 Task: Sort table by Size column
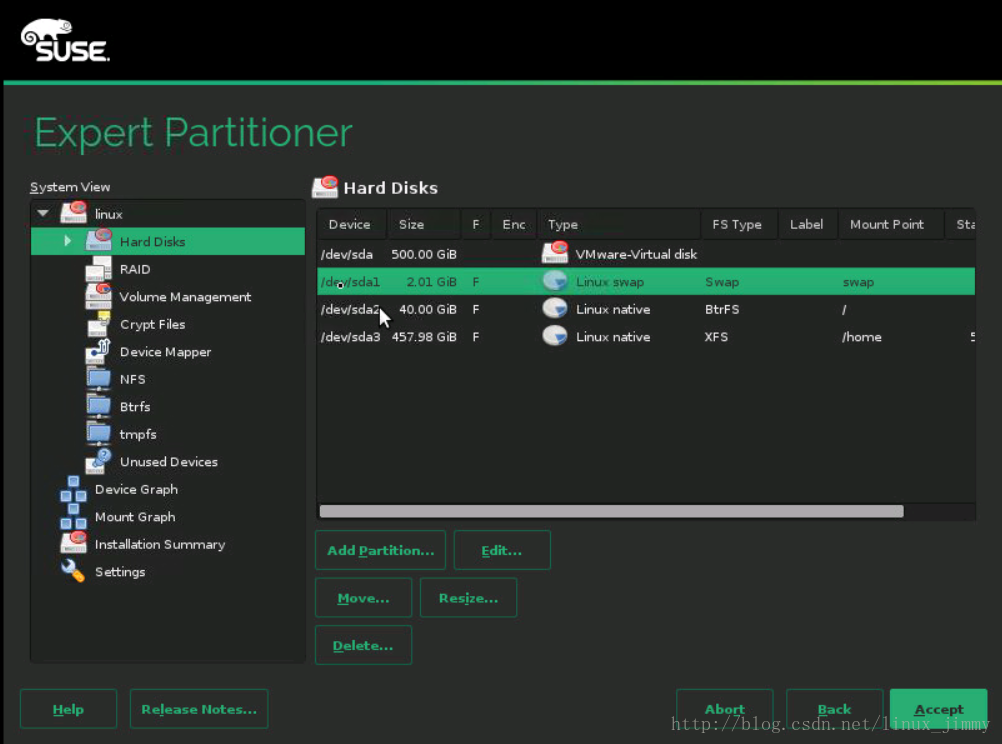[x=423, y=224]
